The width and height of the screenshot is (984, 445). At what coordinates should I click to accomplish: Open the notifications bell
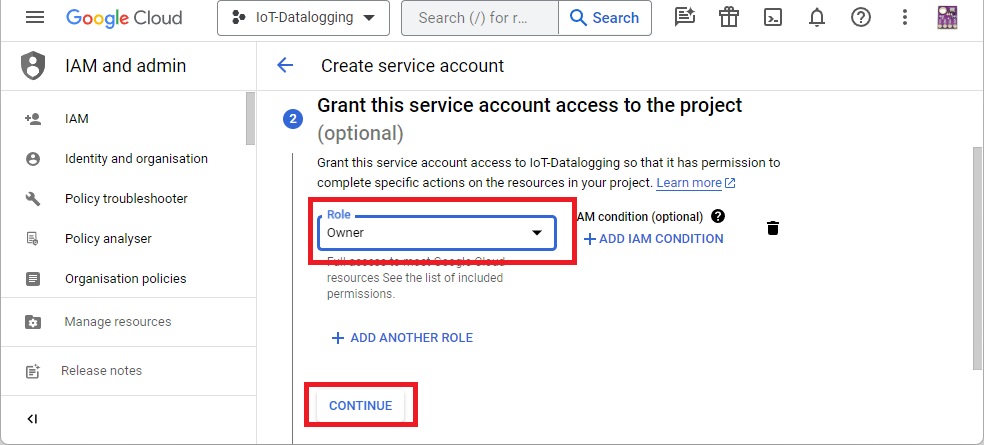pyautogui.click(x=817, y=18)
